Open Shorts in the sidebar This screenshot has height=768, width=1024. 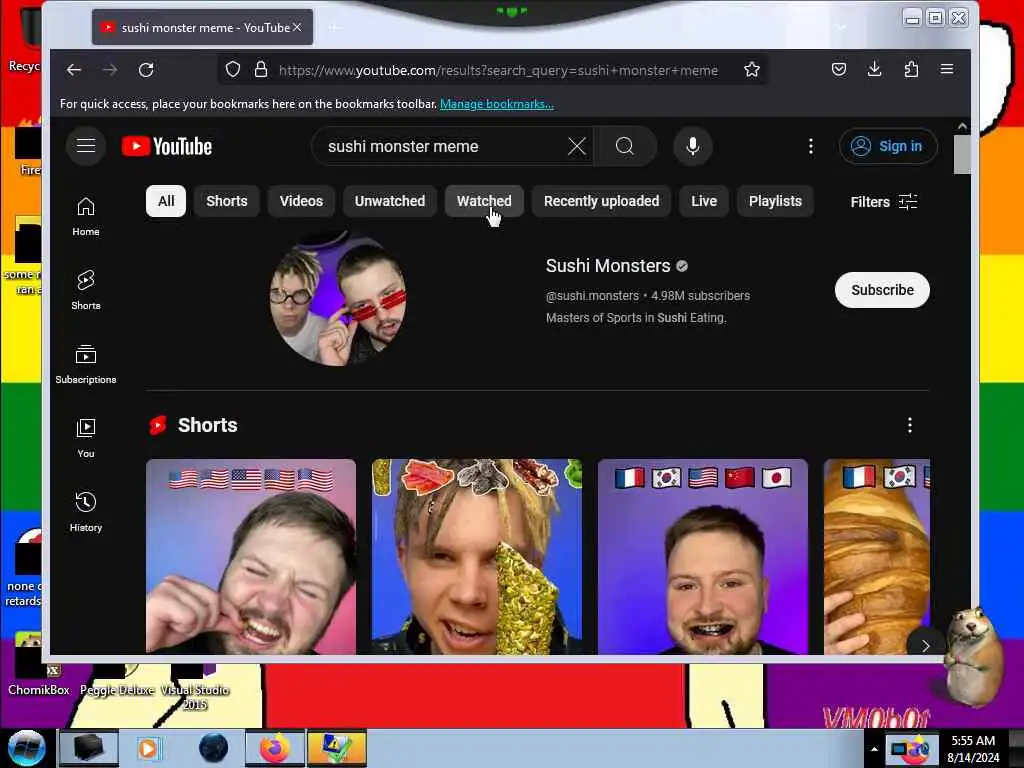click(x=86, y=290)
